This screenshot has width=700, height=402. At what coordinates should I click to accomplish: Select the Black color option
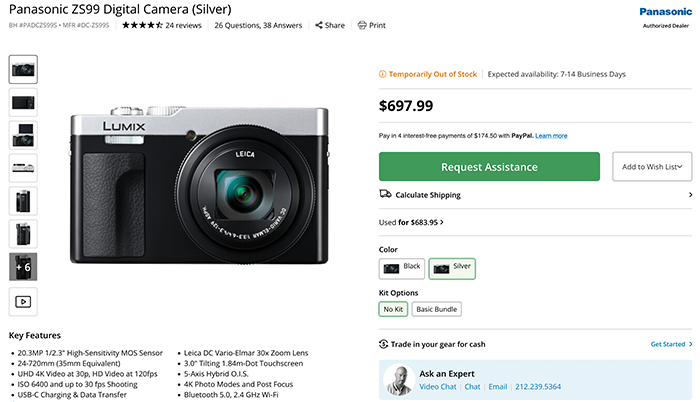click(x=402, y=267)
